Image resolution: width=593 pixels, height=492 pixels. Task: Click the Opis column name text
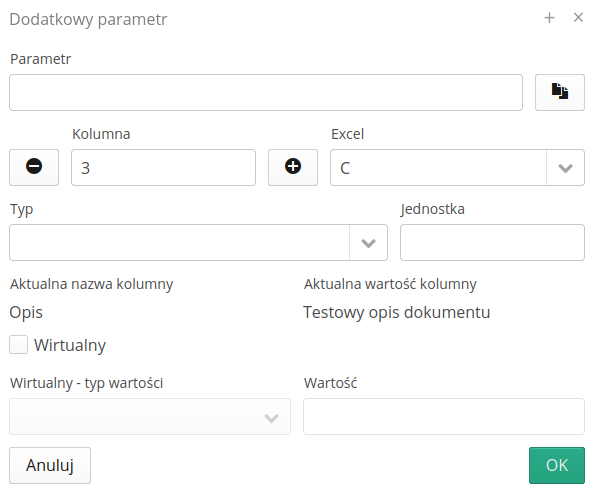tap(26, 313)
